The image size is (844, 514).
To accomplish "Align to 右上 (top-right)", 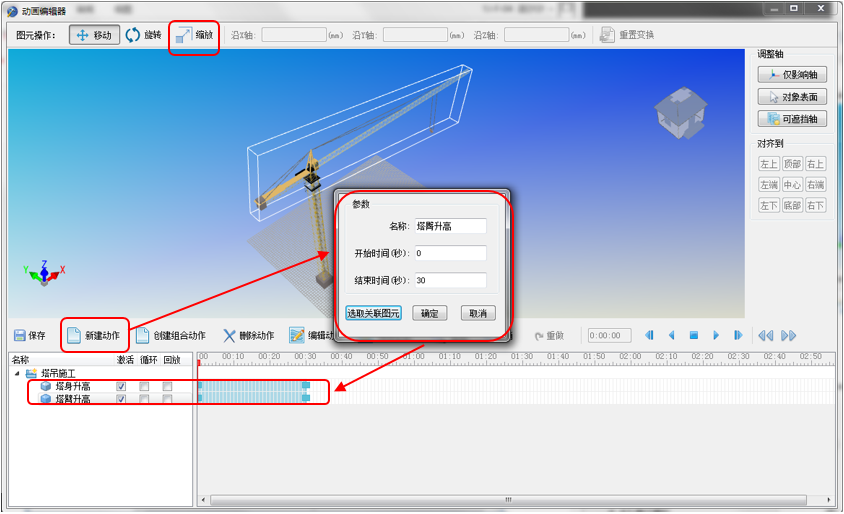I will coord(815,164).
